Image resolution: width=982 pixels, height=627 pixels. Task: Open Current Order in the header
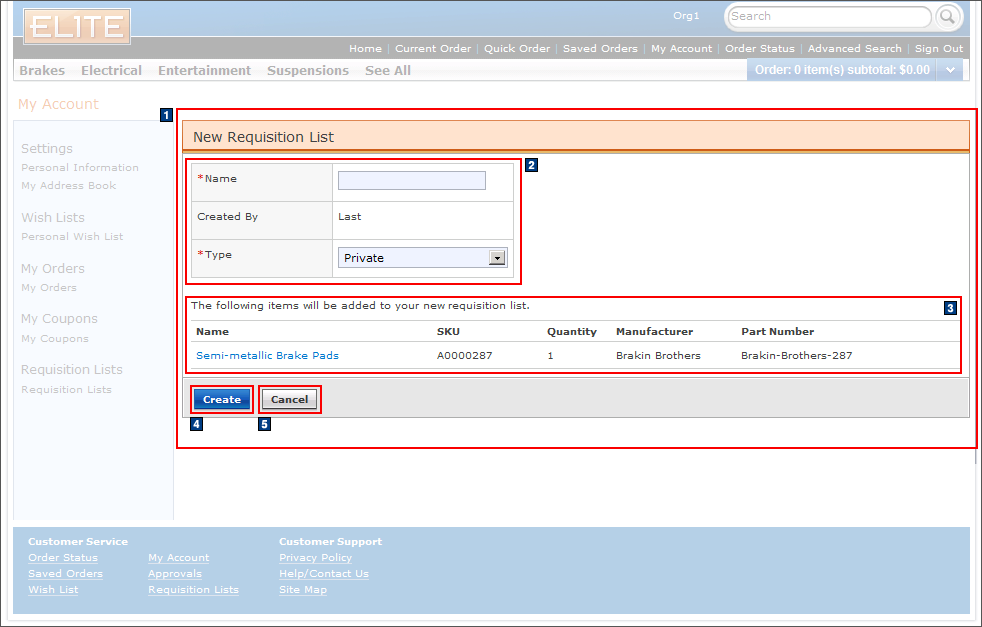click(x=433, y=48)
